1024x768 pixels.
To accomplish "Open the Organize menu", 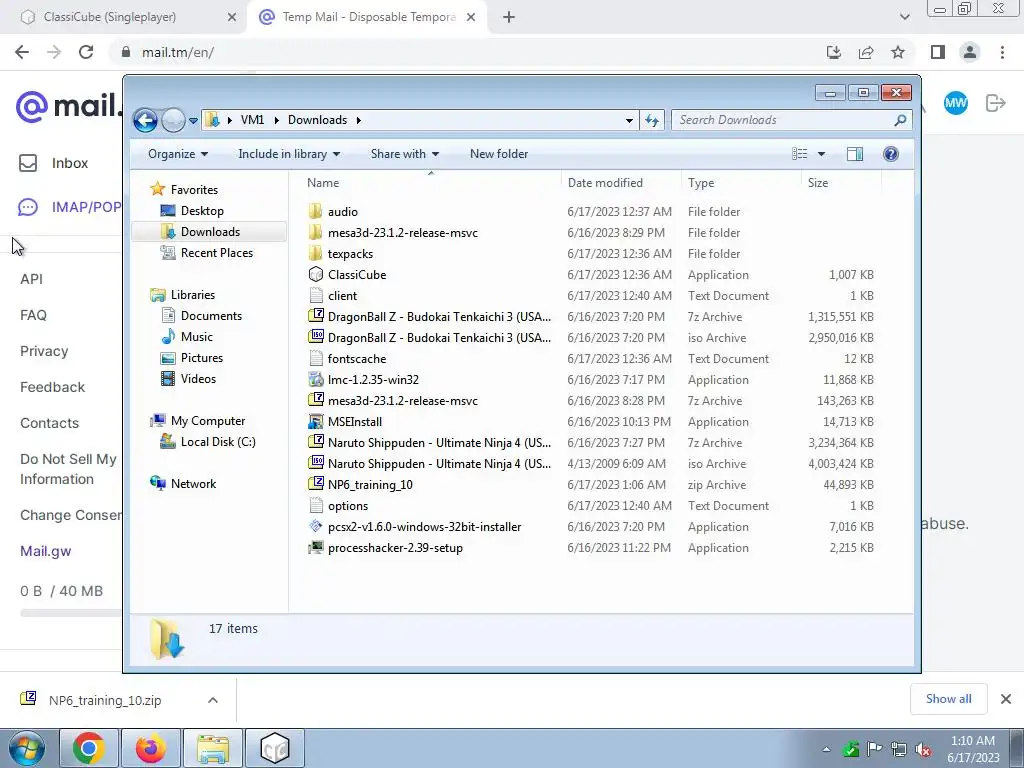I will [x=178, y=154].
